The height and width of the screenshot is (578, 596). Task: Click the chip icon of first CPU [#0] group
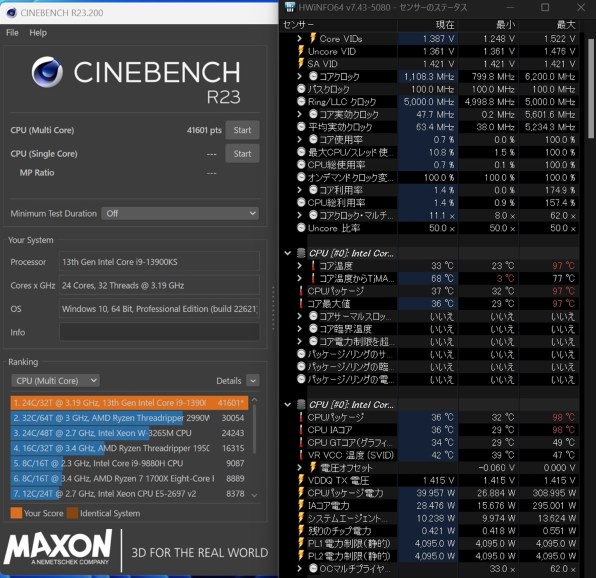click(301, 253)
